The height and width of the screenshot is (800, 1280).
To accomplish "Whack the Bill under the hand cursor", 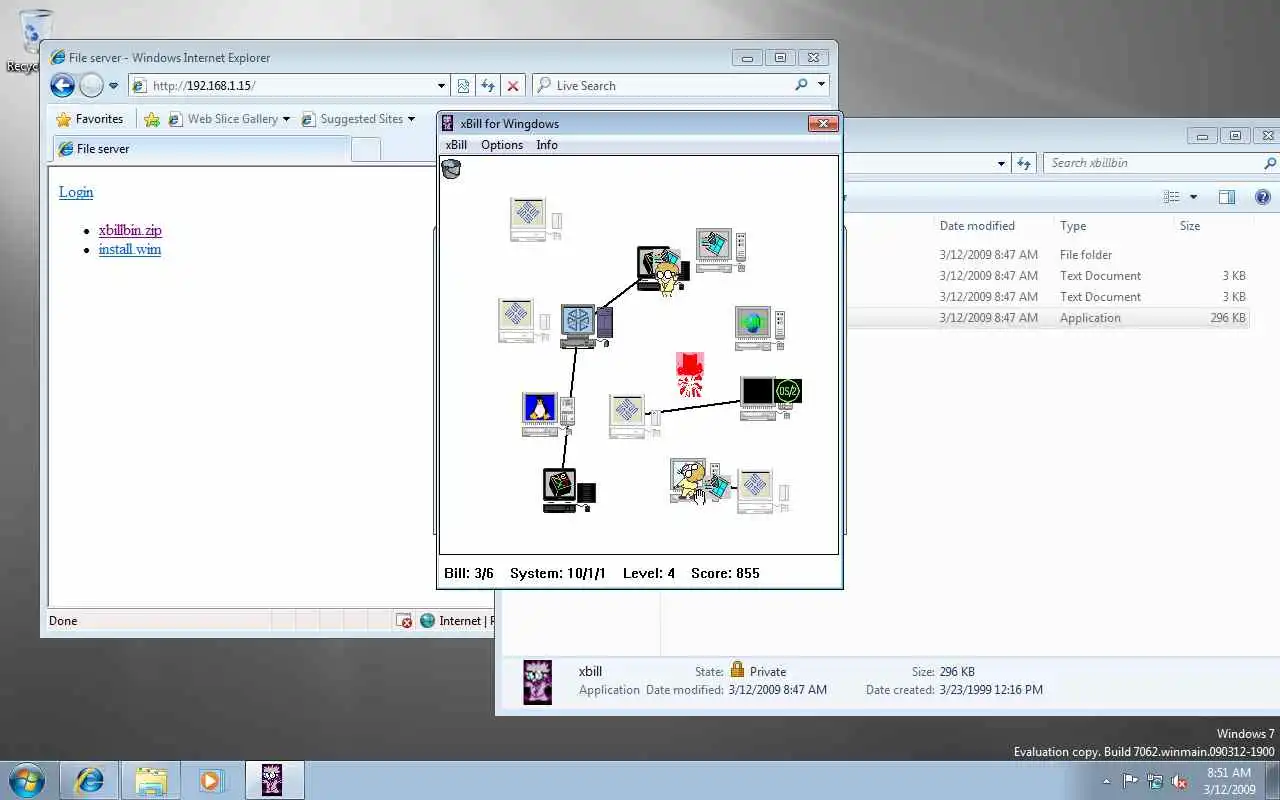I will [x=690, y=482].
